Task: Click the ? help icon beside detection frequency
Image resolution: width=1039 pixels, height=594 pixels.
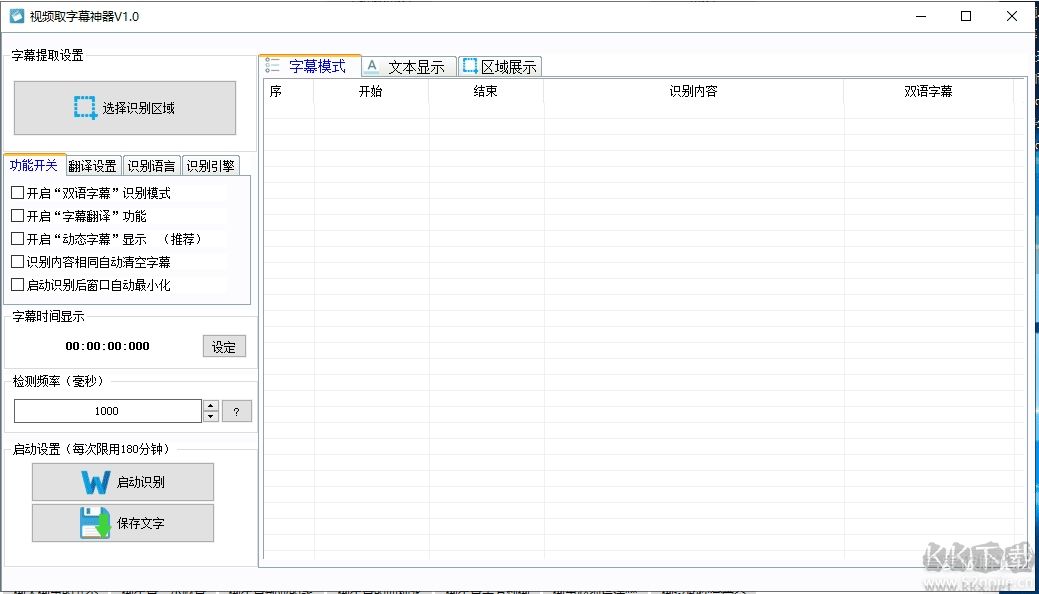Action: [237, 410]
